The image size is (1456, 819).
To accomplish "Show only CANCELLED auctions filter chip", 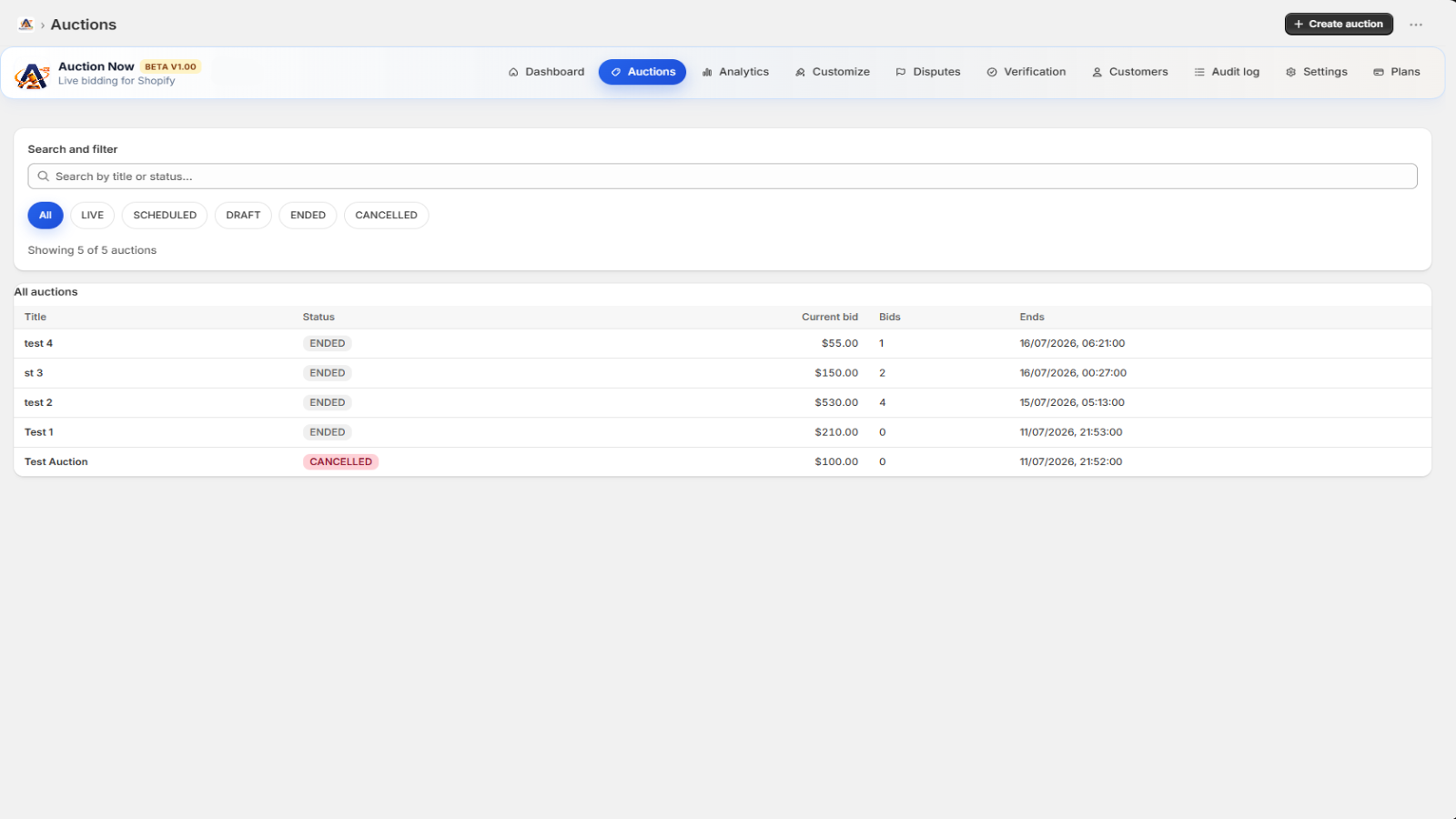I will pos(386,216).
